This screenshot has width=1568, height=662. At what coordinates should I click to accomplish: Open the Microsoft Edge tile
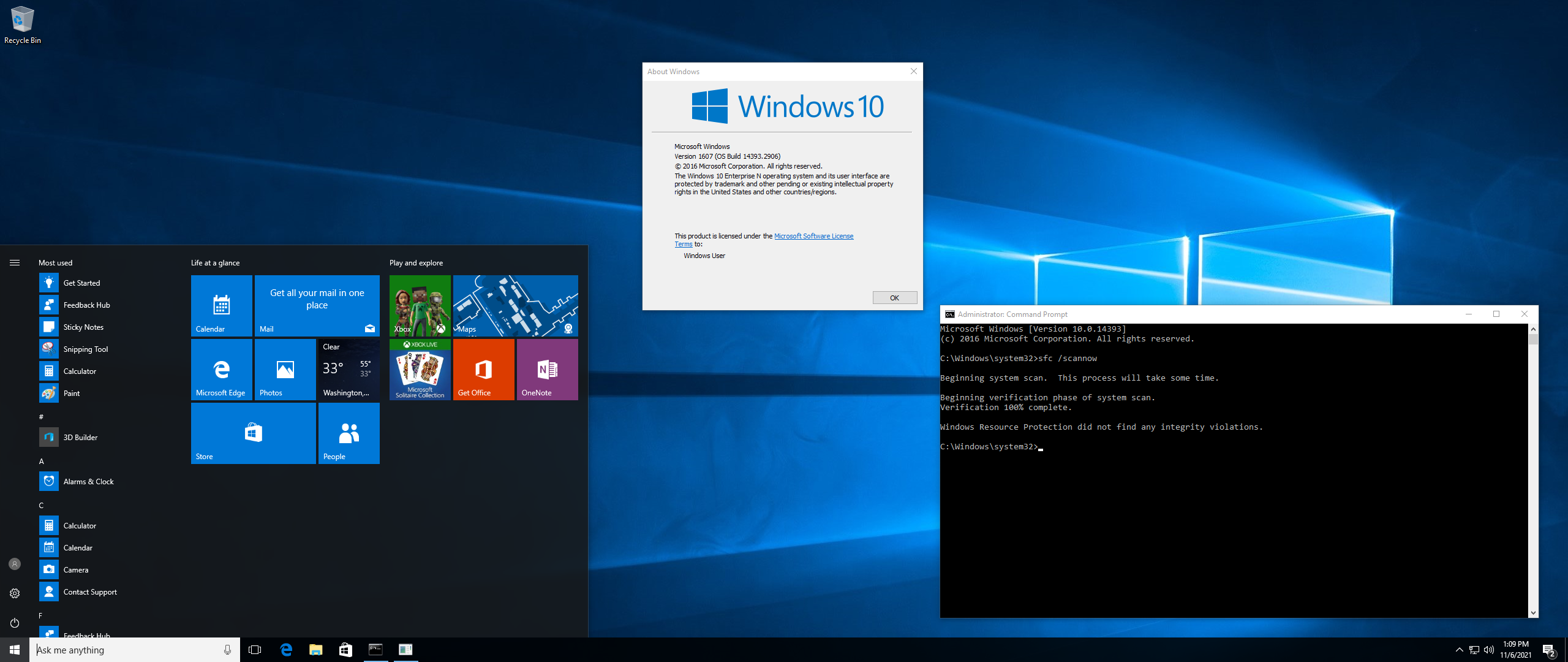[222, 370]
